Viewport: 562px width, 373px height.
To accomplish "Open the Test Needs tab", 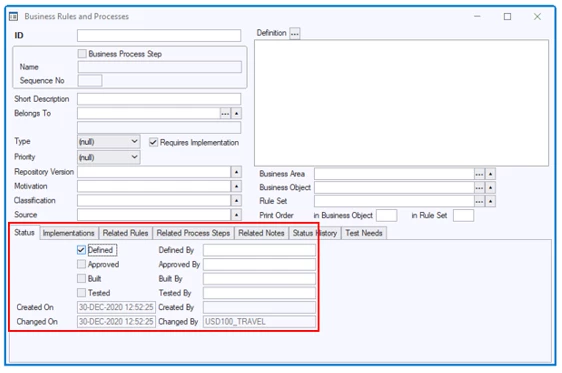I will [x=364, y=233].
